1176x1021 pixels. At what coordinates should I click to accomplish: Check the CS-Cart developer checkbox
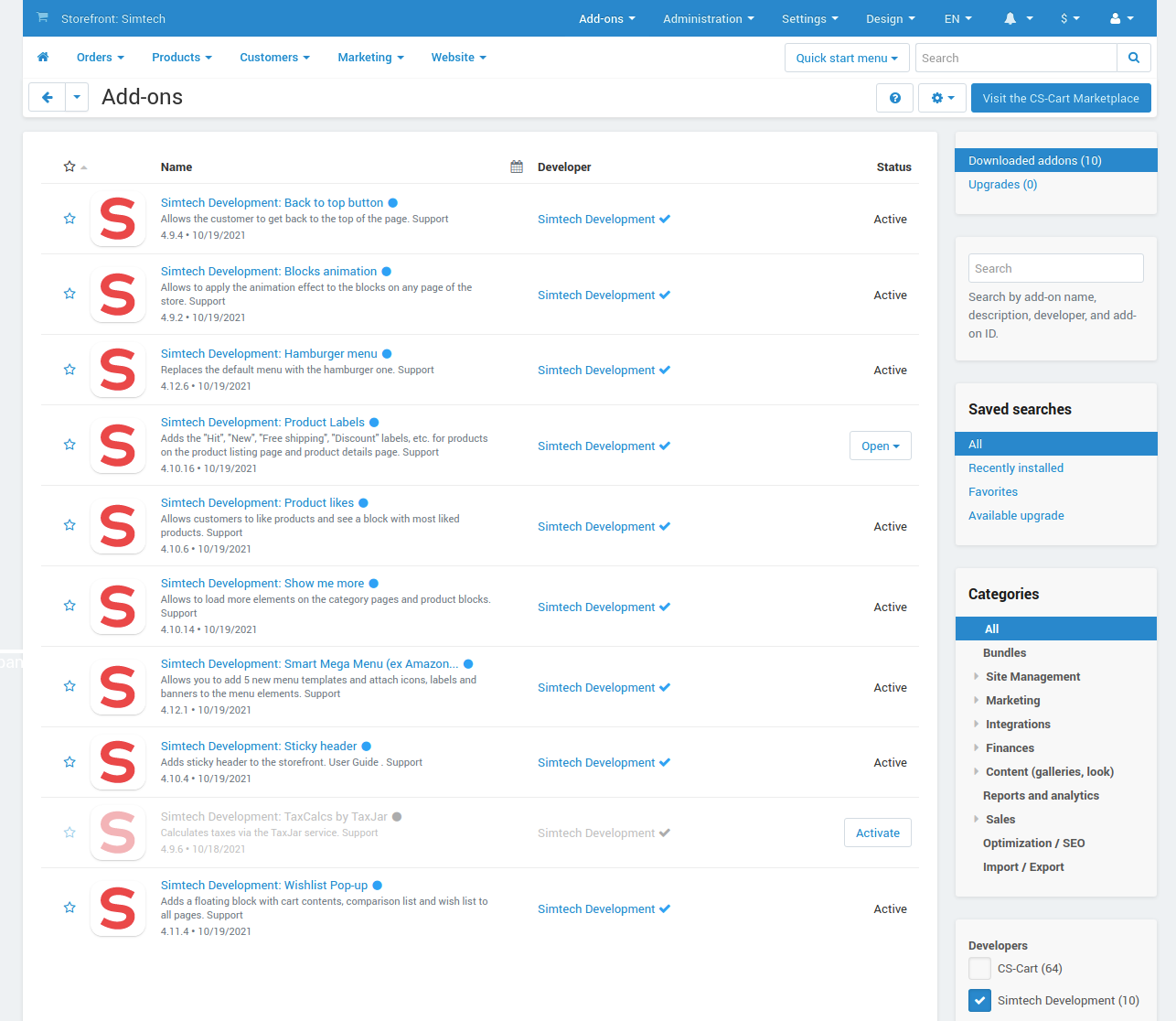click(979, 968)
